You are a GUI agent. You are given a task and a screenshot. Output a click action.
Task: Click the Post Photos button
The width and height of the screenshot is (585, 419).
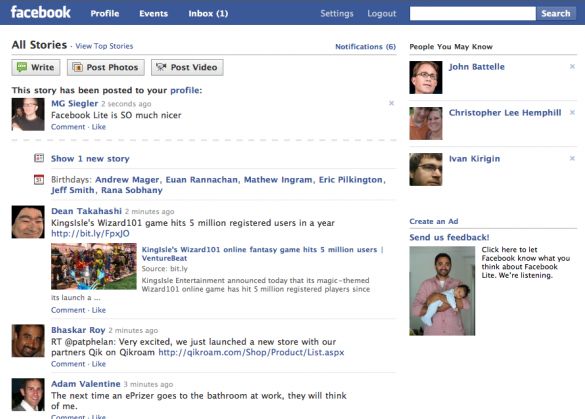point(106,67)
